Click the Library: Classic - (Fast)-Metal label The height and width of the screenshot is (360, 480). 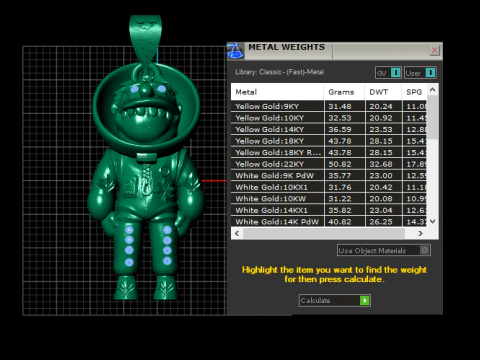click(x=279, y=72)
